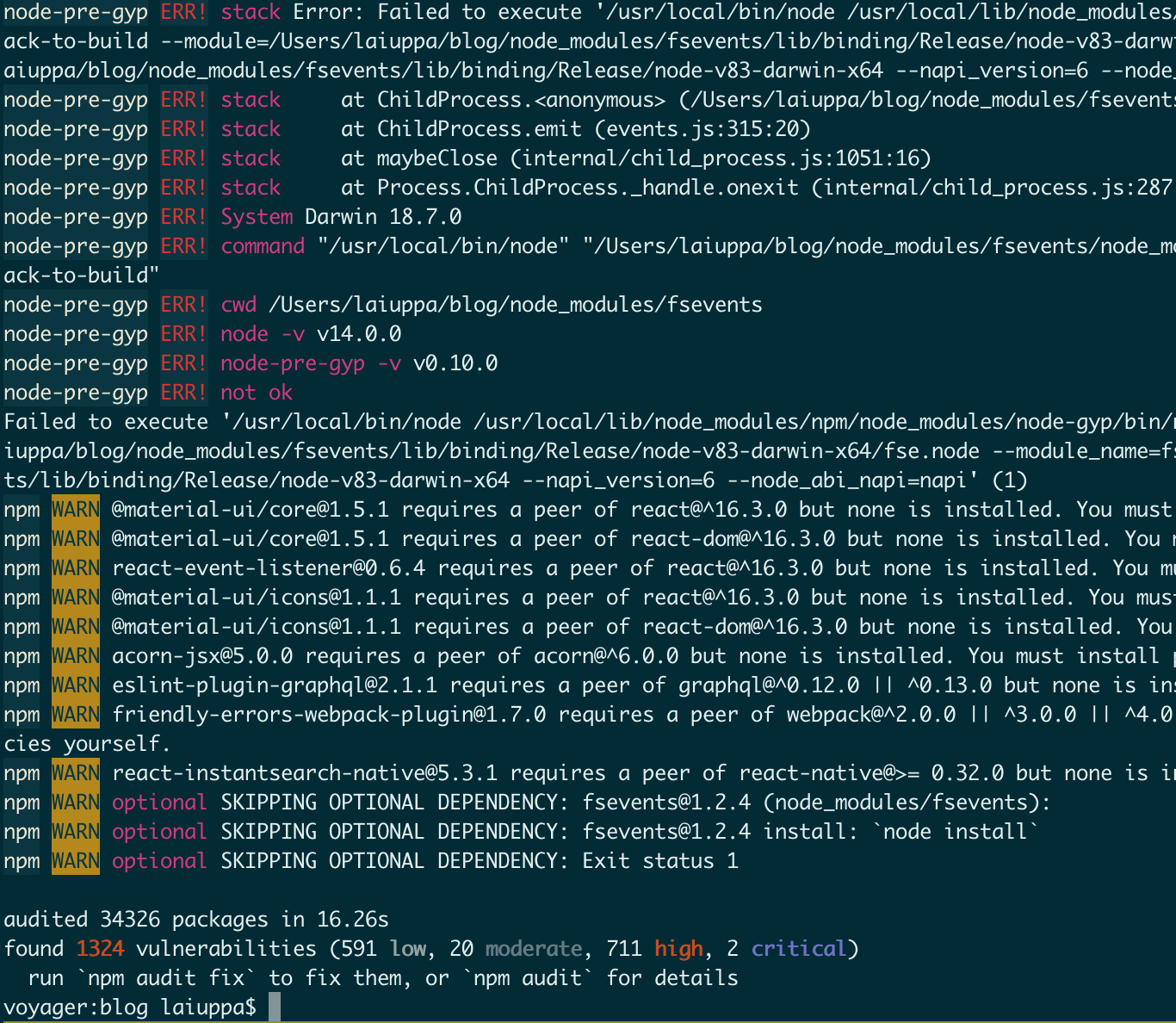Click '@material-ui/icons@1.1.1' in the react-dom peer line
Screen dimensions: 1176x1023
point(257,626)
